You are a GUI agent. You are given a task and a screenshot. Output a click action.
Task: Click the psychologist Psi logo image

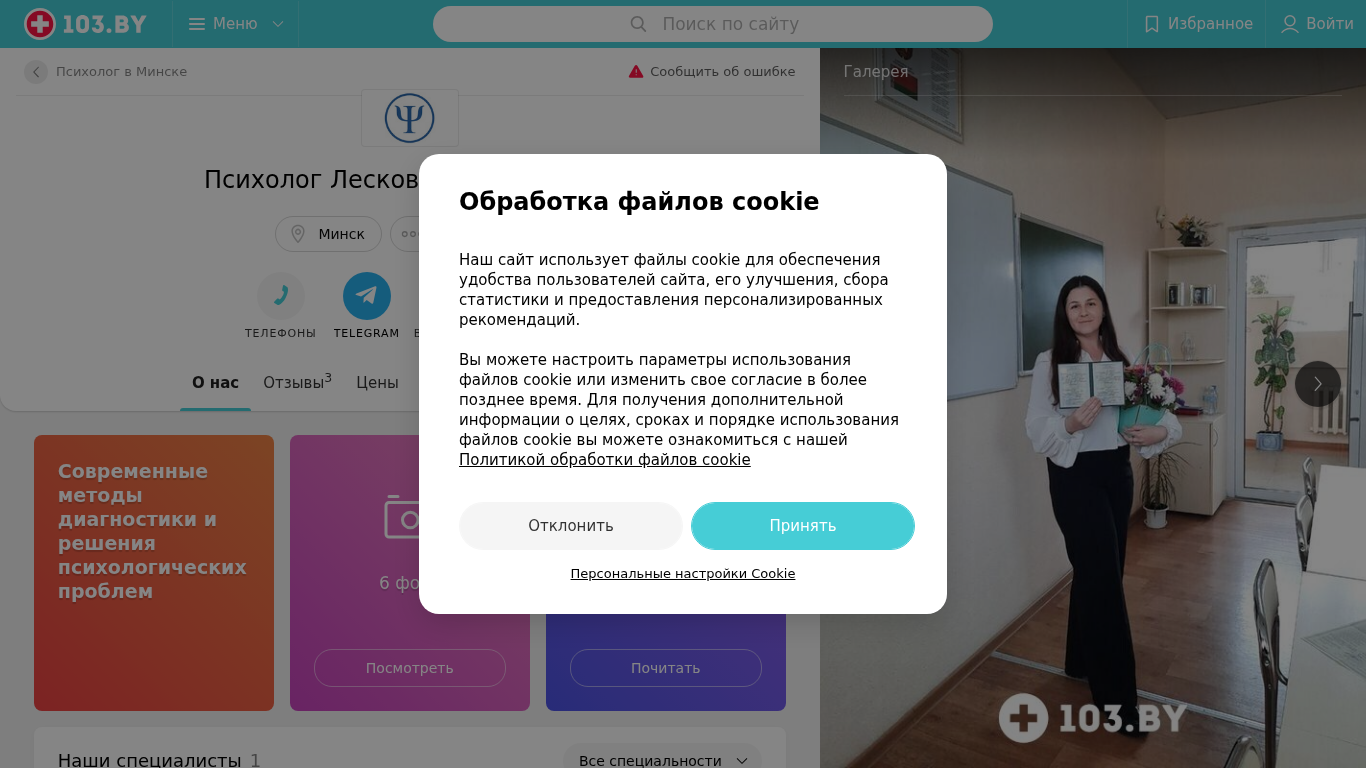tap(410, 118)
